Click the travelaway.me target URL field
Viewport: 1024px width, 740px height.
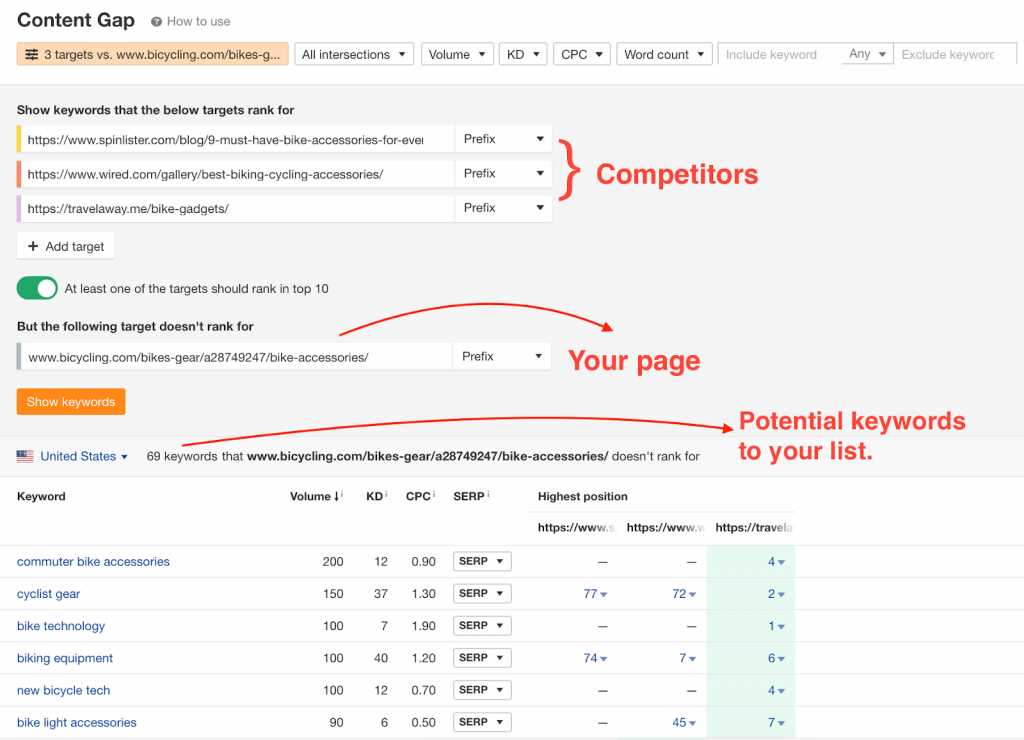tap(236, 208)
